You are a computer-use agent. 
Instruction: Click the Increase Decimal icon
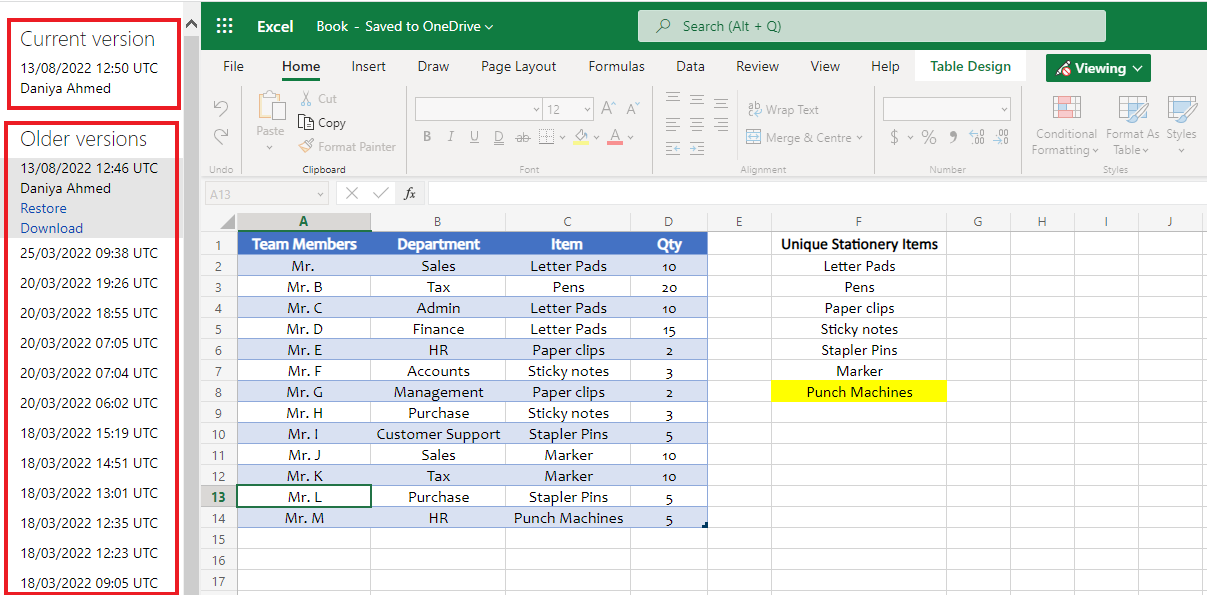[x=976, y=137]
